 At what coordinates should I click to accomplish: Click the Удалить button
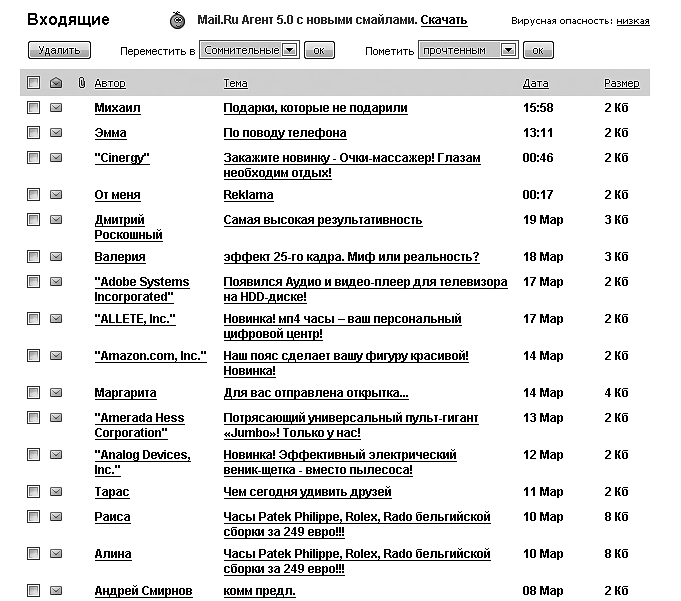[x=59, y=50]
